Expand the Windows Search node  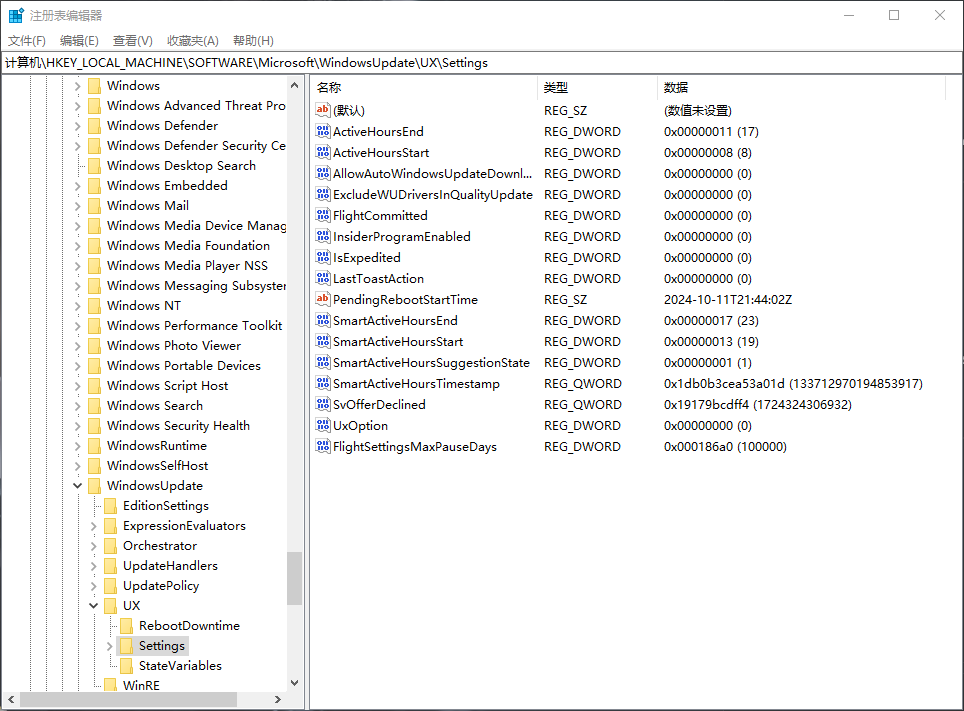[x=77, y=406]
